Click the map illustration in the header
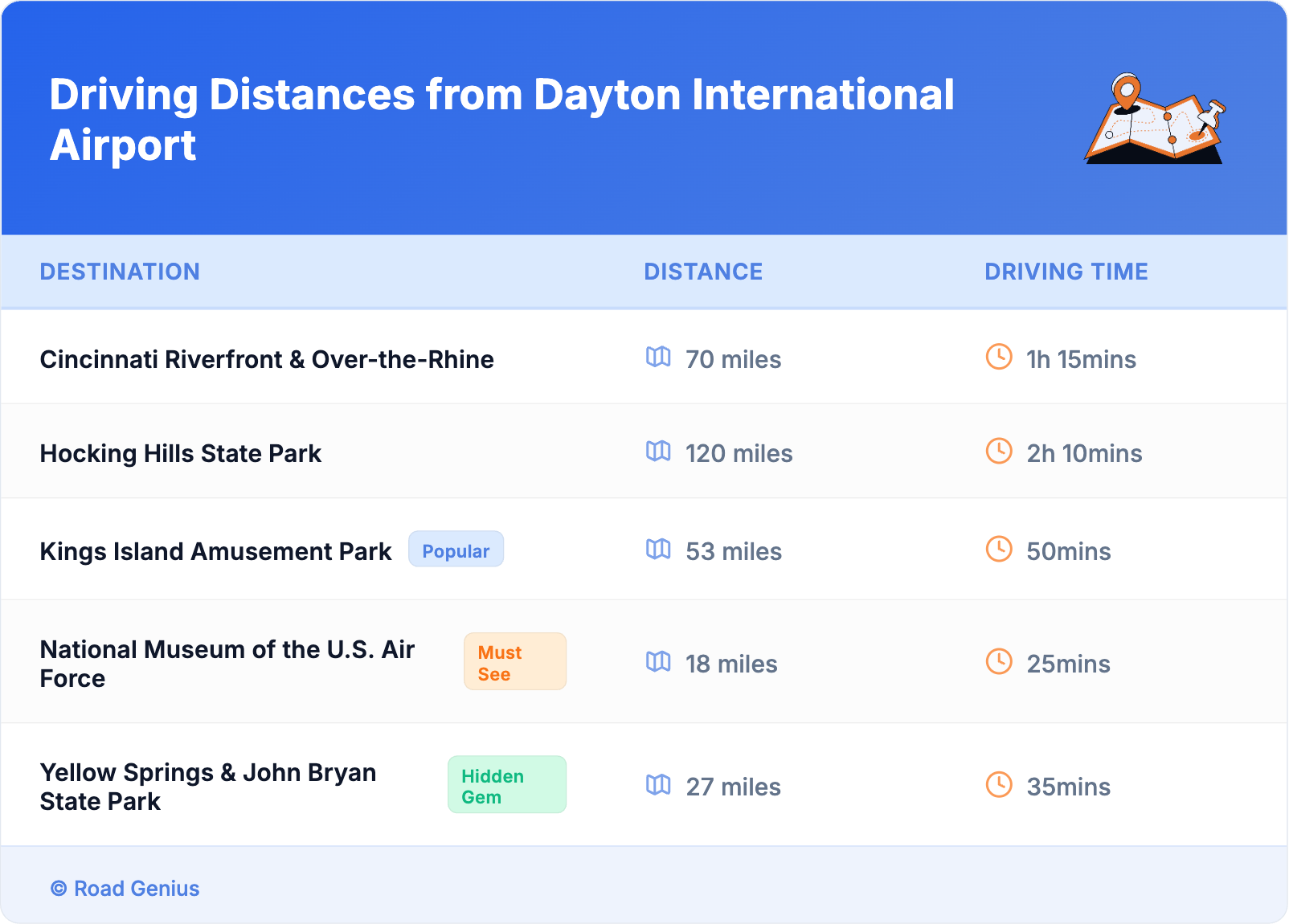1289x924 pixels. [1154, 119]
